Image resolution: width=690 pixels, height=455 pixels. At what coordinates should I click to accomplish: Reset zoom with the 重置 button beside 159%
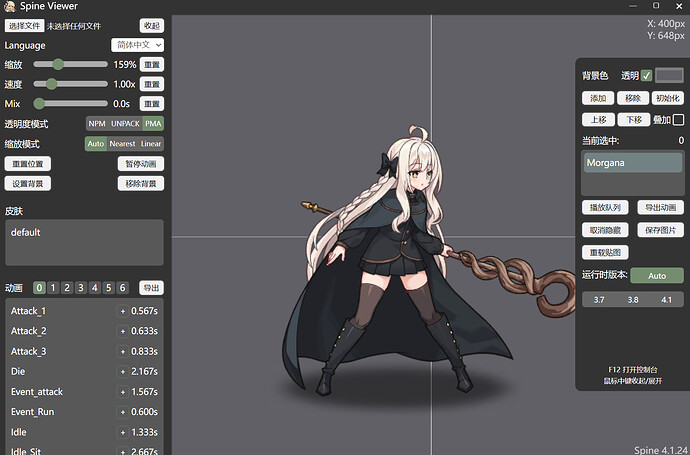click(x=152, y=65)
